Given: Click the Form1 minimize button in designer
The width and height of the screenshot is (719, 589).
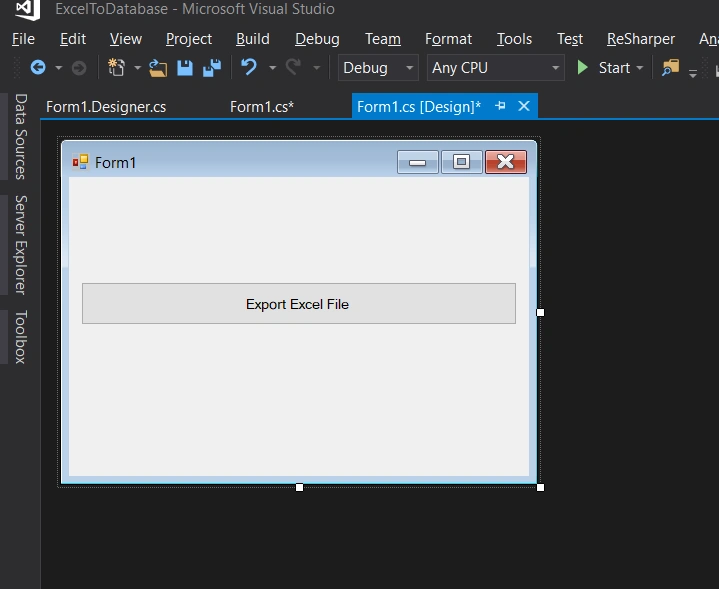Looking at the screenshot, I should point(417,162).
